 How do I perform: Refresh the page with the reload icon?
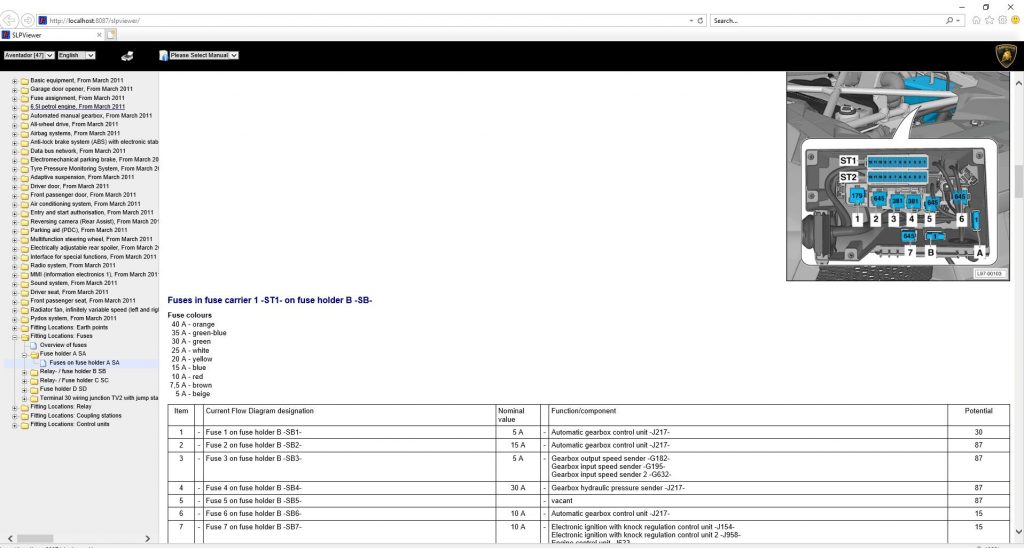point(700,21)
